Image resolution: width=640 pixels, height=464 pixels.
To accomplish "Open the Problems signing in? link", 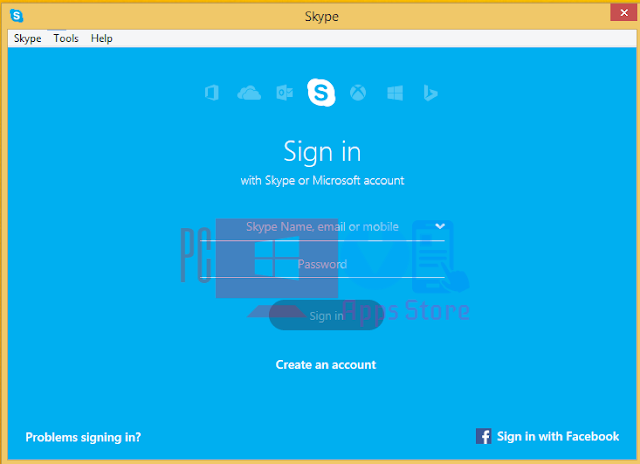I will [83, 437].
